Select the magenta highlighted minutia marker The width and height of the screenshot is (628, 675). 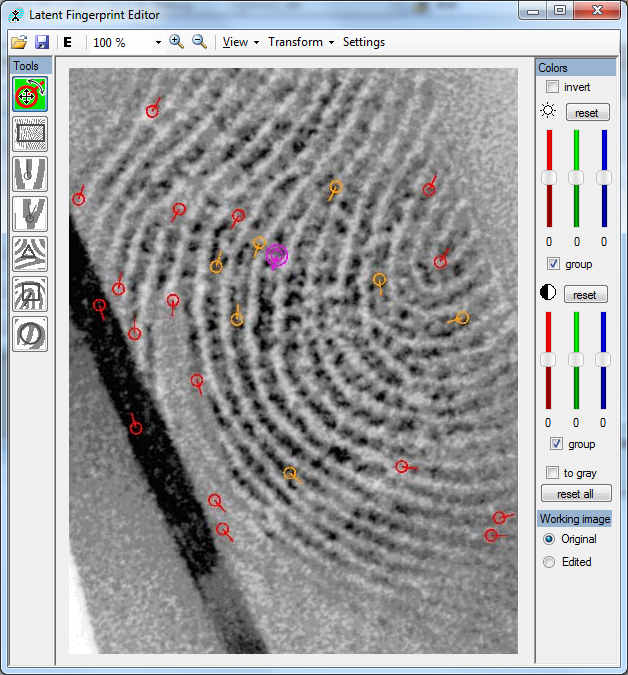[x=276, y=256]
